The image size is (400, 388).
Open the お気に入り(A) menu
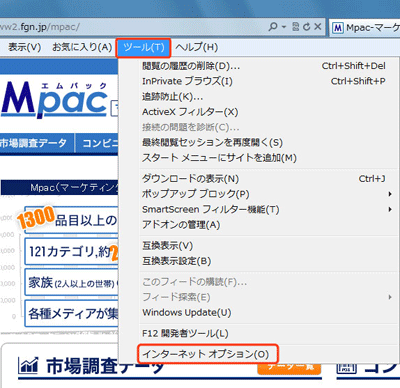click(82, 47)
